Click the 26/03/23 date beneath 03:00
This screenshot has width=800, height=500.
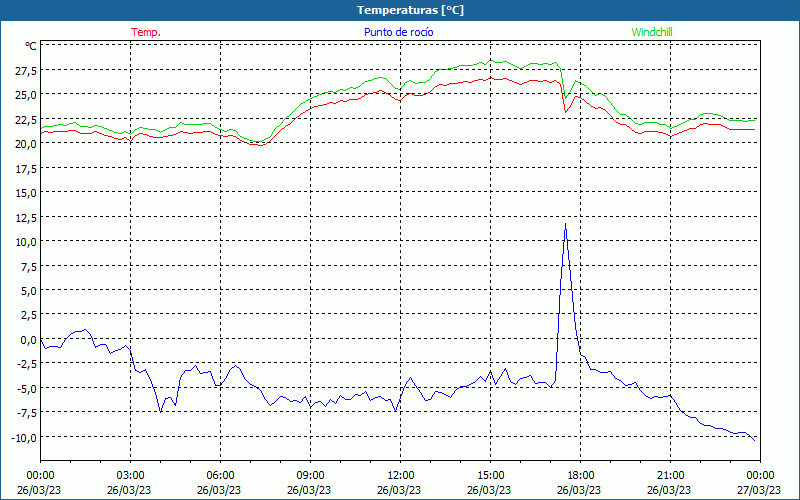tap(129, 490)
